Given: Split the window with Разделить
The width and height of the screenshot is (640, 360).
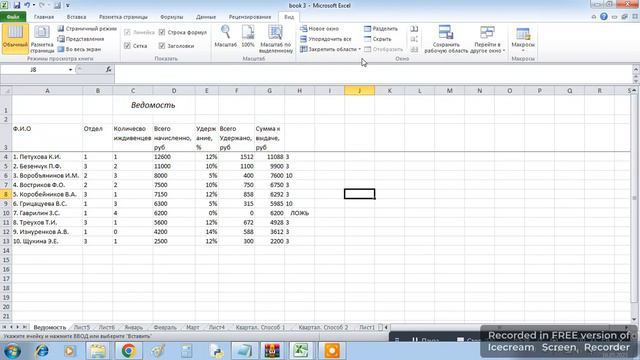Looking at the screenshot, I should [x=380, y=29].
